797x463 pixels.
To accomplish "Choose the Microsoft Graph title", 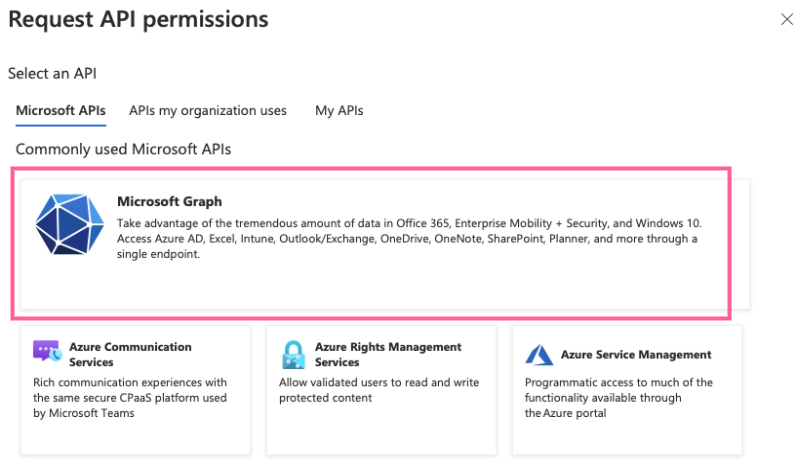I will pos(170,202).
